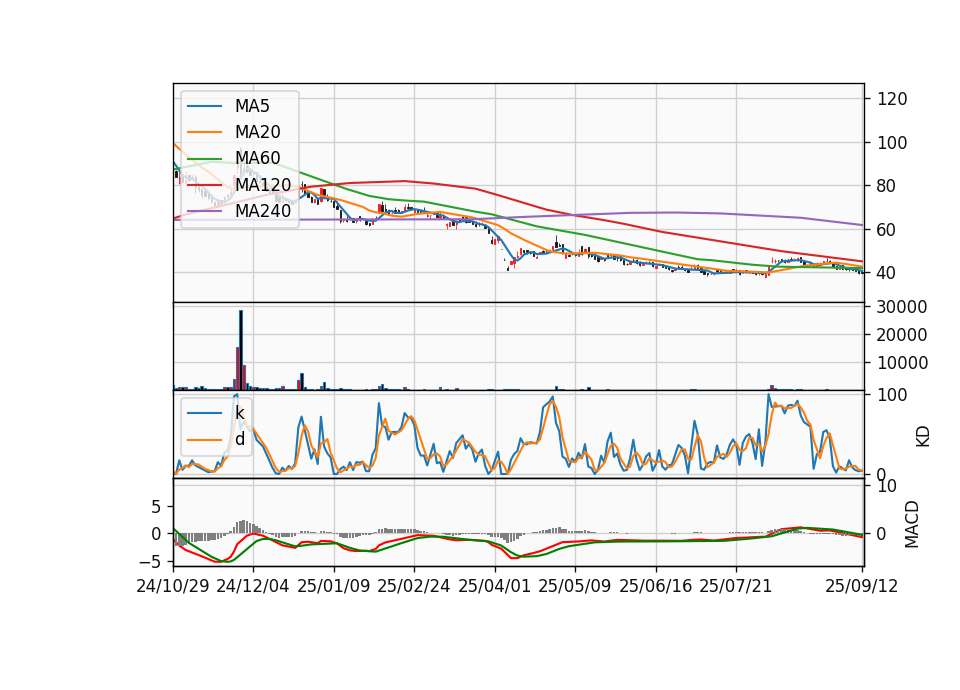Click the 24/12/04 date tick label

tap(253, 587)
